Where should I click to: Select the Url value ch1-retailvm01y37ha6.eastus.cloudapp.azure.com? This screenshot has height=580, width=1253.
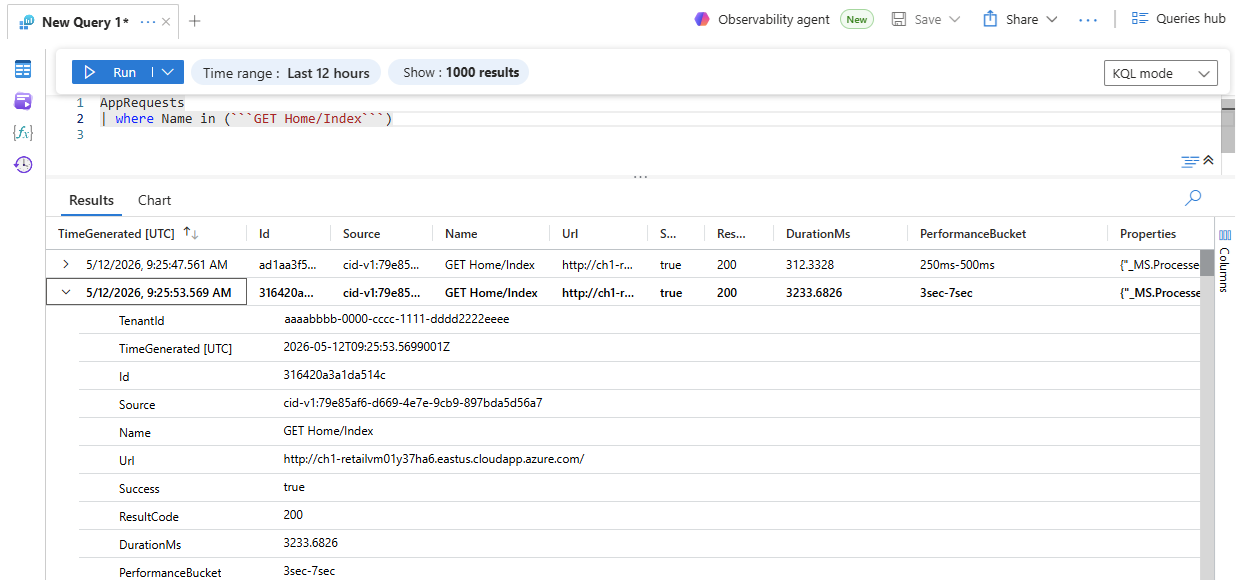click(x=433, y=459)
